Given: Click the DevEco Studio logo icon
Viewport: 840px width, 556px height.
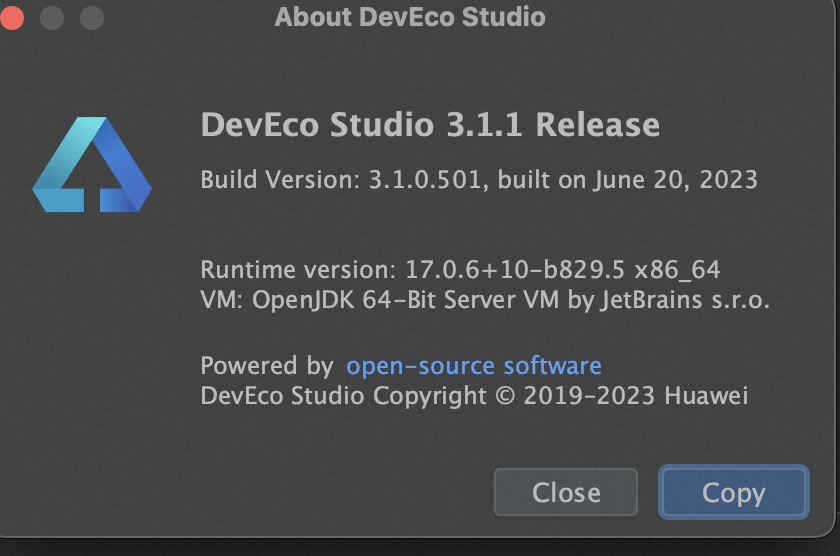Looking at the screenshot, I should tap(92, 164).
